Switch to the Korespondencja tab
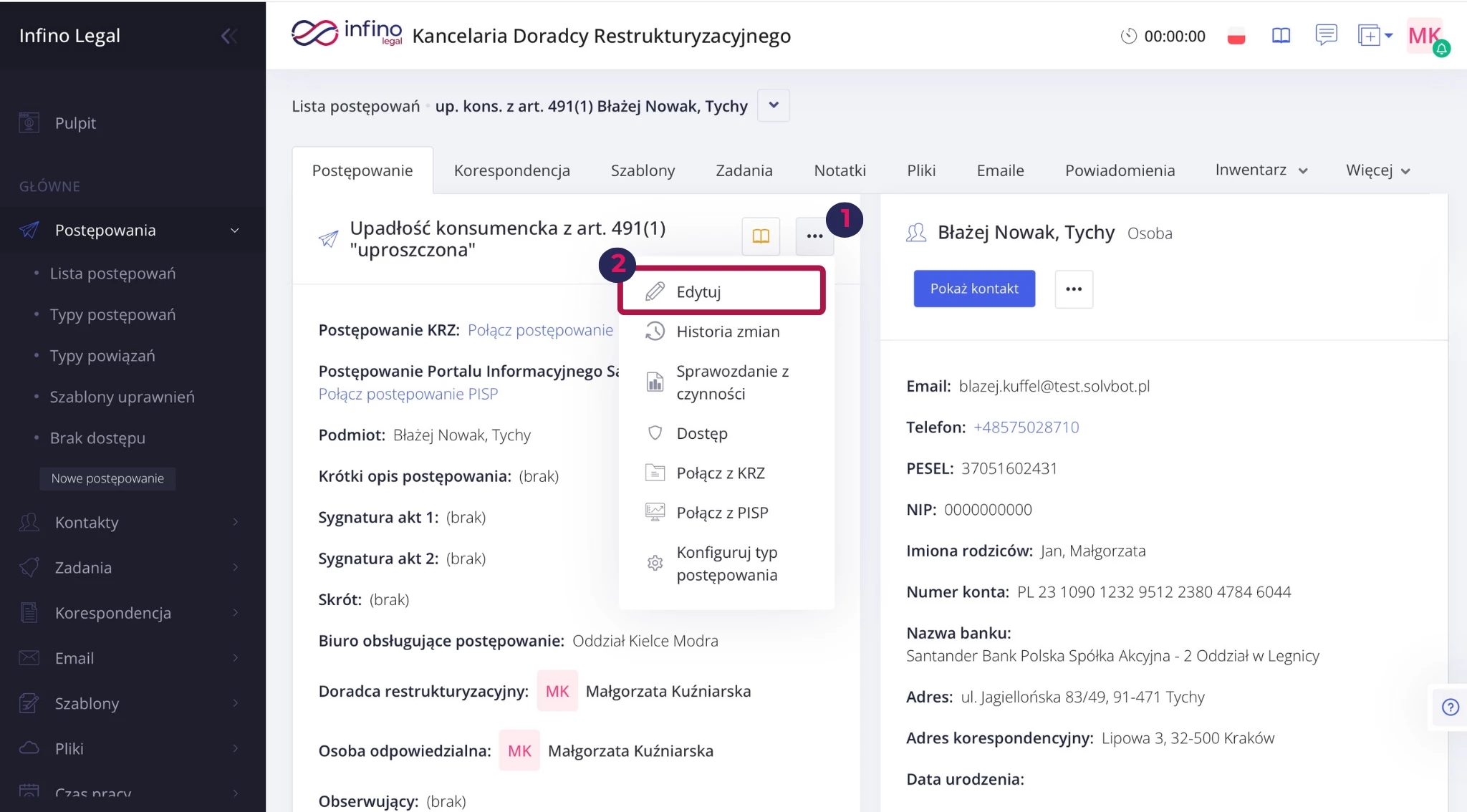 click(x=511, y=170)
